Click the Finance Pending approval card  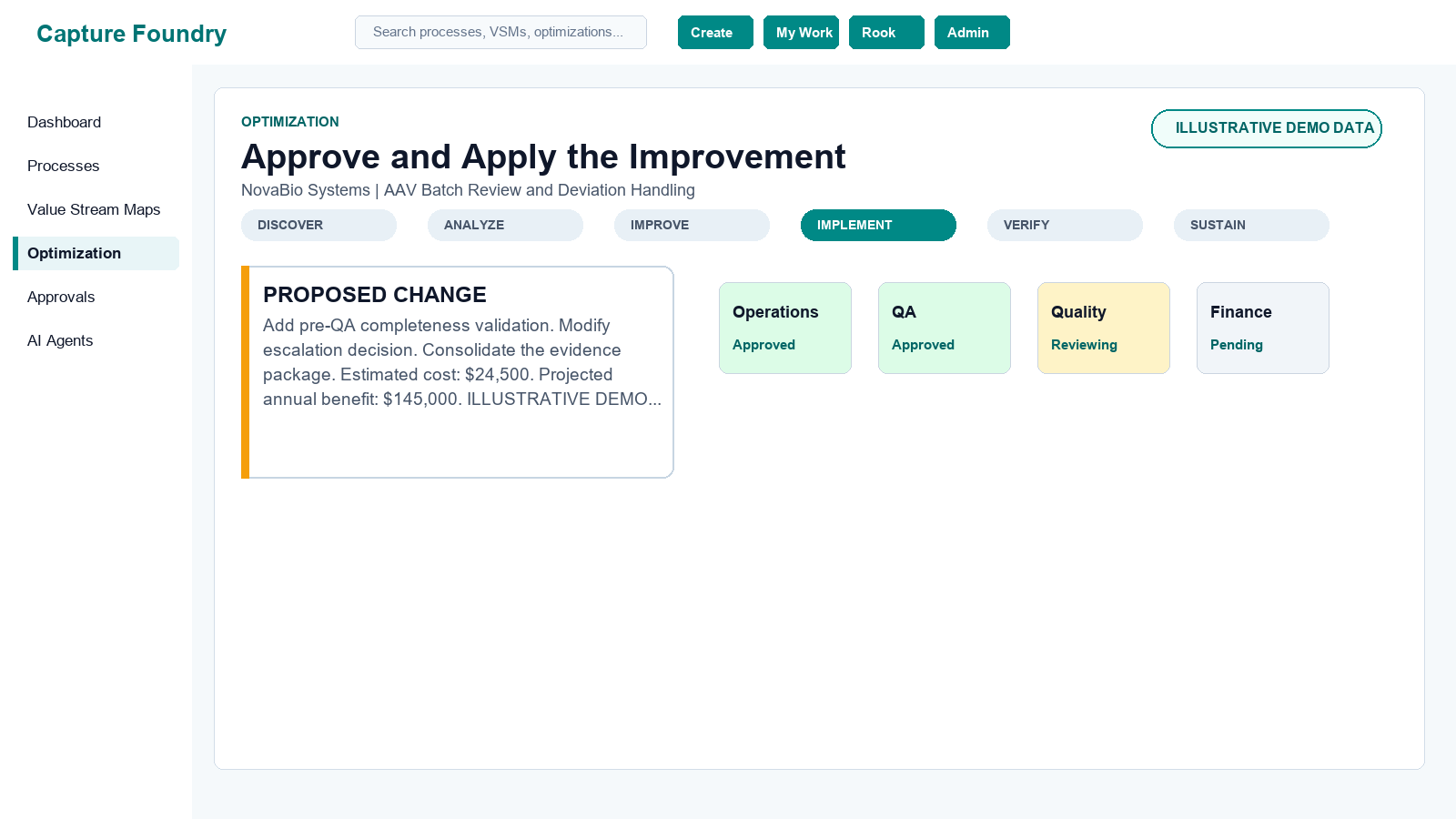(x=1263, y=328)
